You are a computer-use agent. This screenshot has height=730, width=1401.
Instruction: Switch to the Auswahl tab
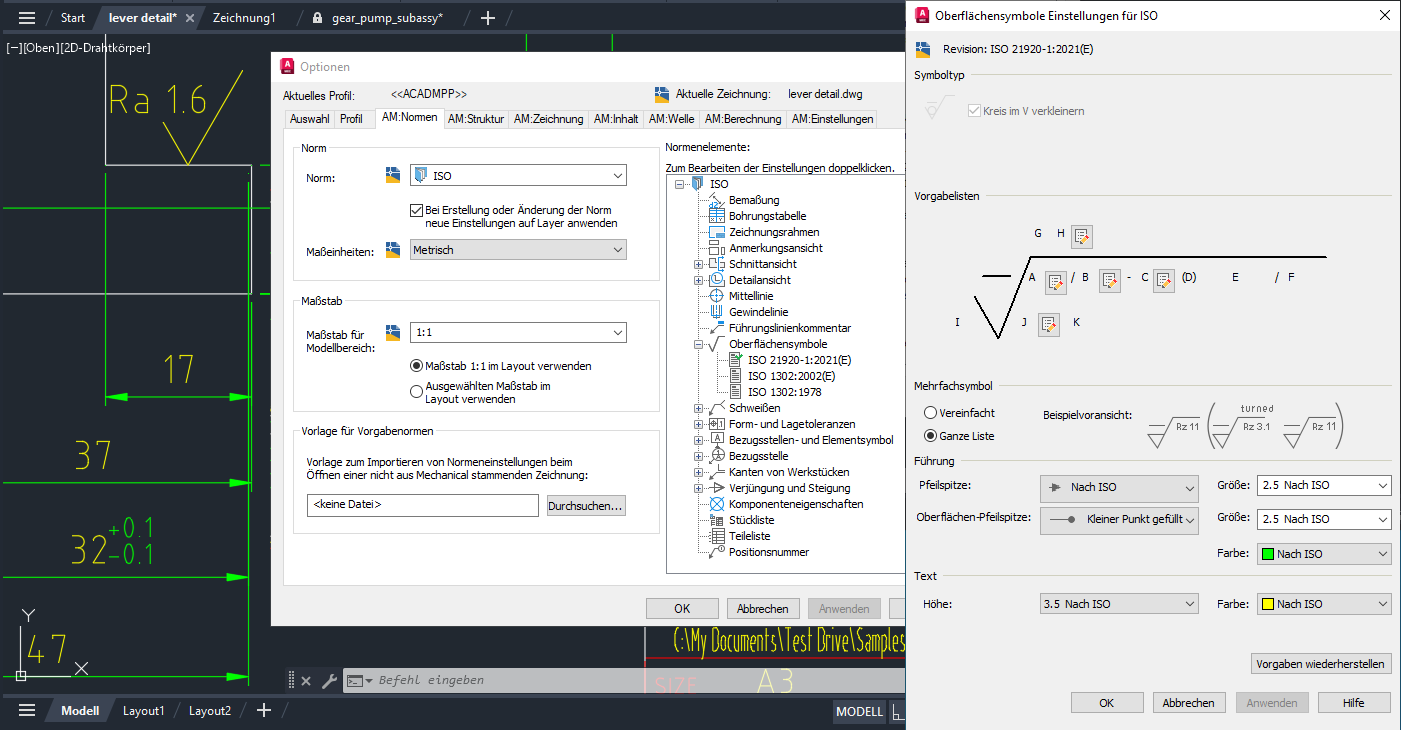[x=309, y=119]
